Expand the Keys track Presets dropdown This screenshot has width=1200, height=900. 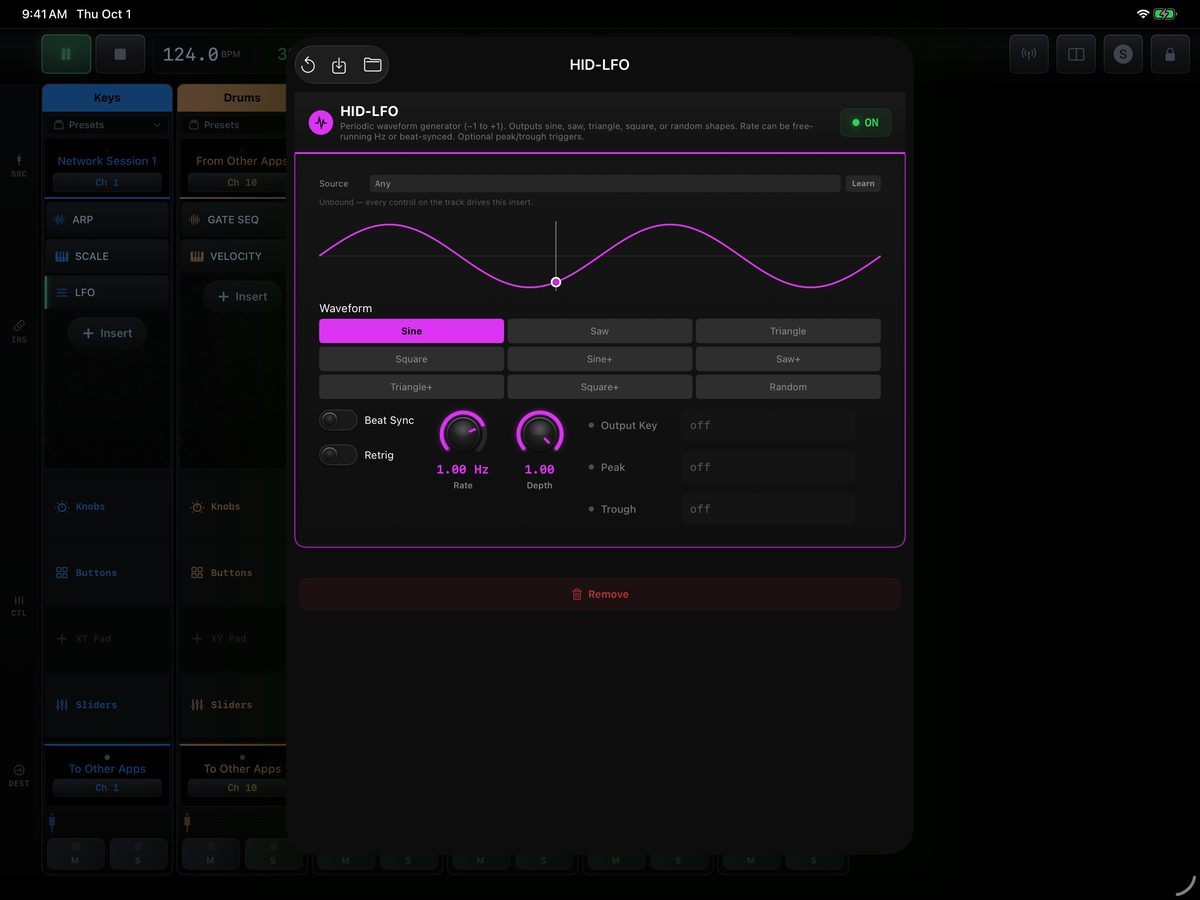point(107,125)
